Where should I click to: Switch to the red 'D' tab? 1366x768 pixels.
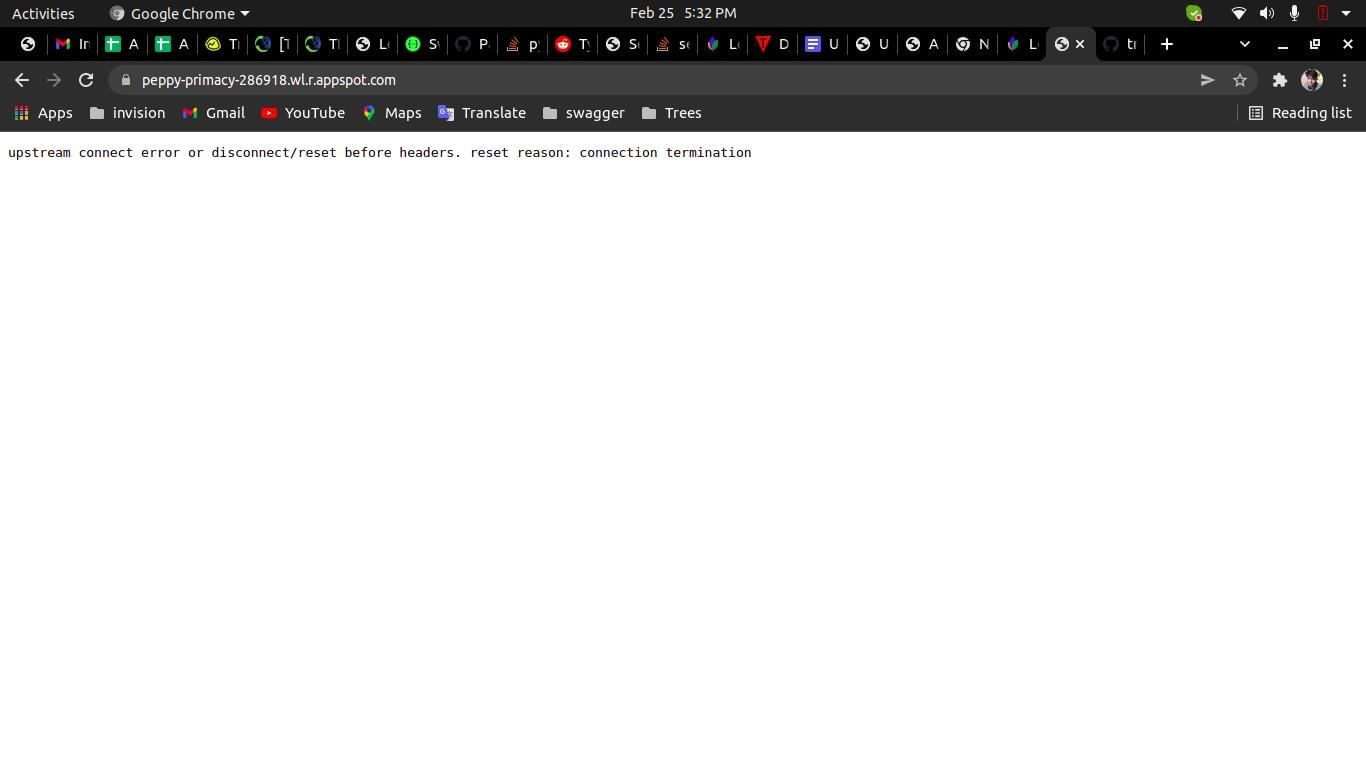[x=772, y=44]
